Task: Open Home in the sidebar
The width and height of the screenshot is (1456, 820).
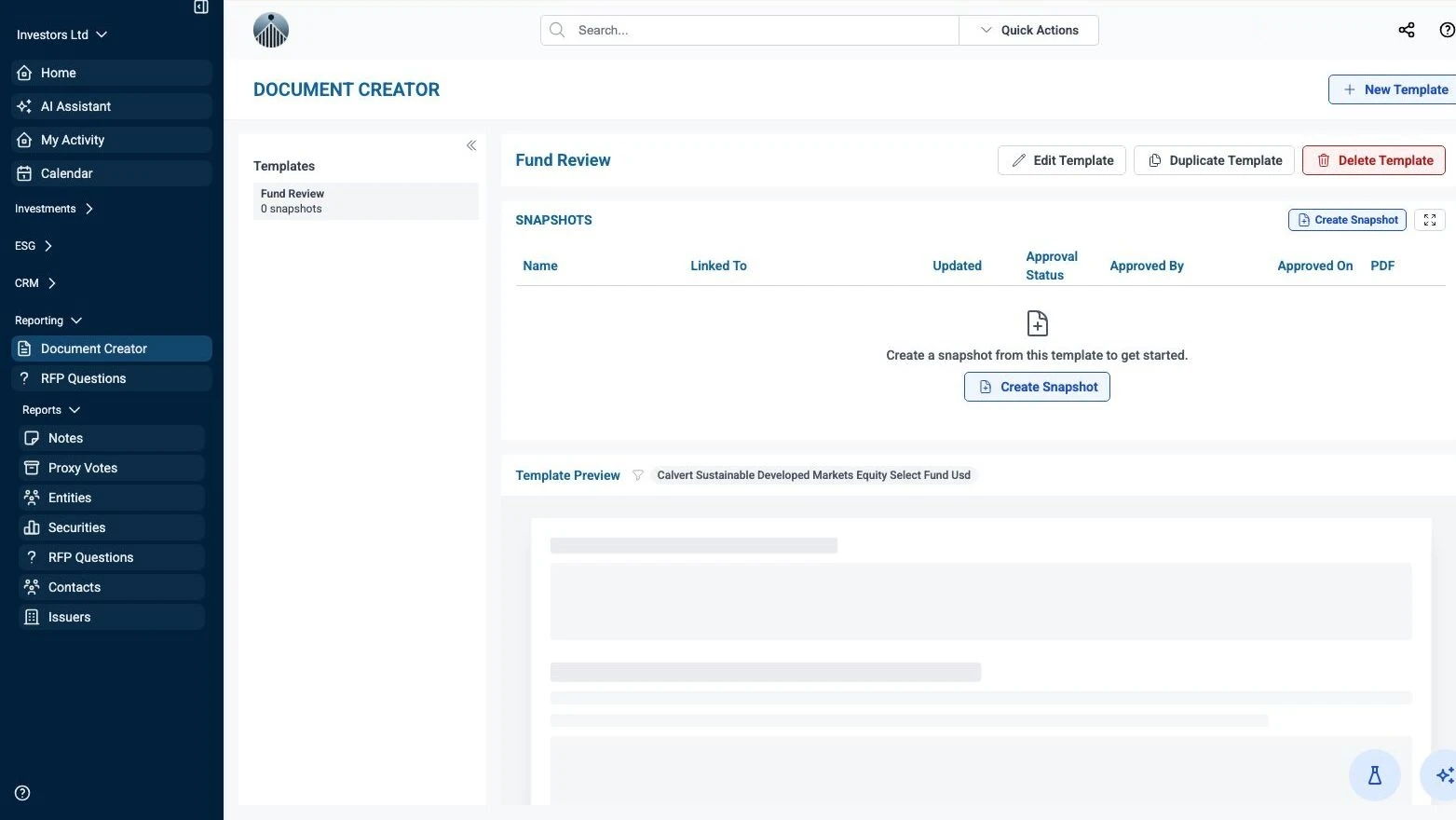Action: 112,73
